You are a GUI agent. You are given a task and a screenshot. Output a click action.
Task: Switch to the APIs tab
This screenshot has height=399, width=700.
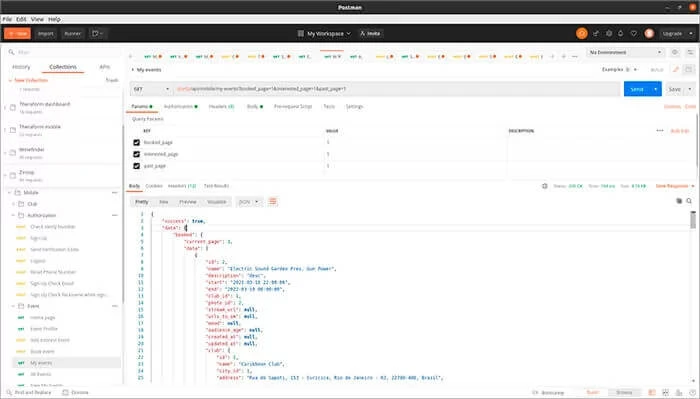click(x=104, y=67)
